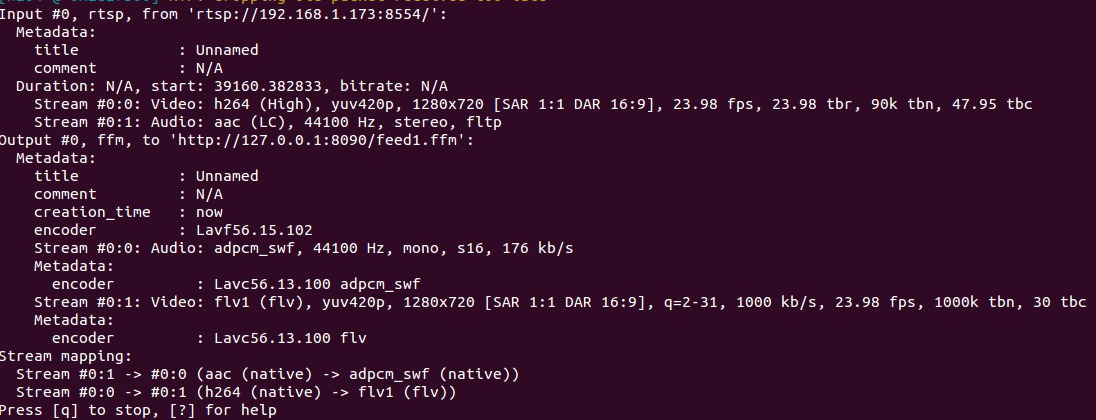Click the aac to adpcm_swf mapping line
Screen dimensions: 1096x420
[268, 374]
